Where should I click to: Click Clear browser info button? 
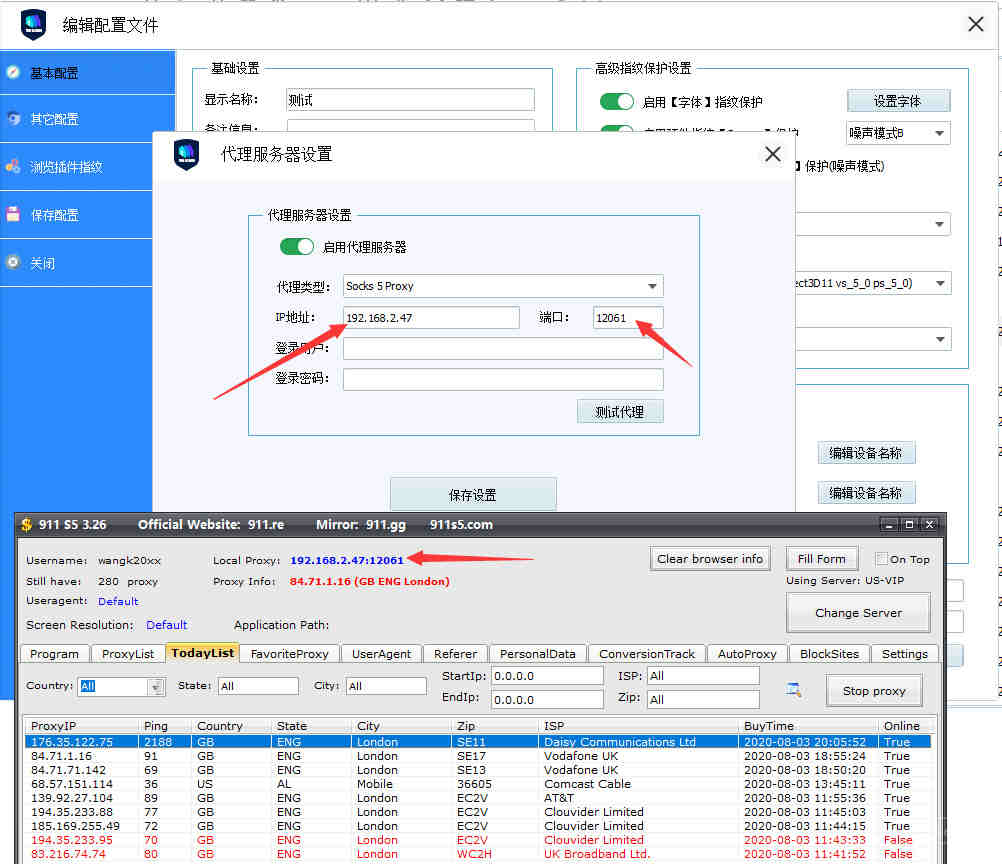710,559
